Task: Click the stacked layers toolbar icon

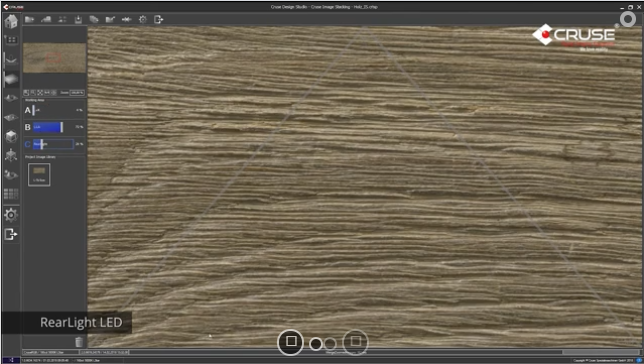Action: [x=94, y=19]
